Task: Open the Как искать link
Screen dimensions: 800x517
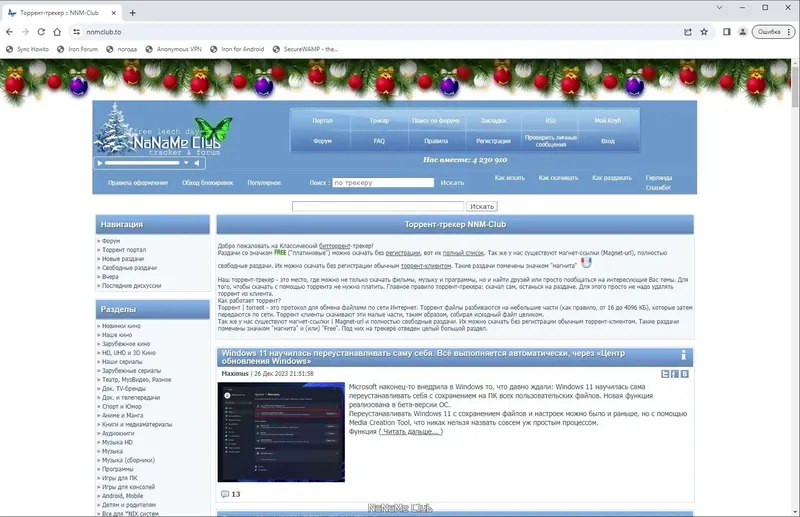Action: [x=510, y=178]
